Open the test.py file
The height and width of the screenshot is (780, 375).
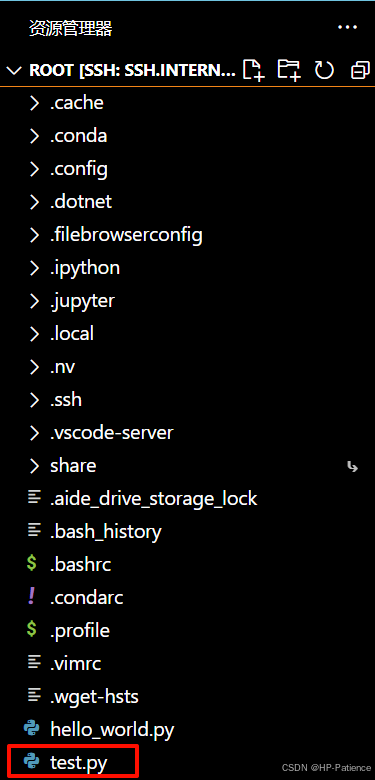click(188, 763)
